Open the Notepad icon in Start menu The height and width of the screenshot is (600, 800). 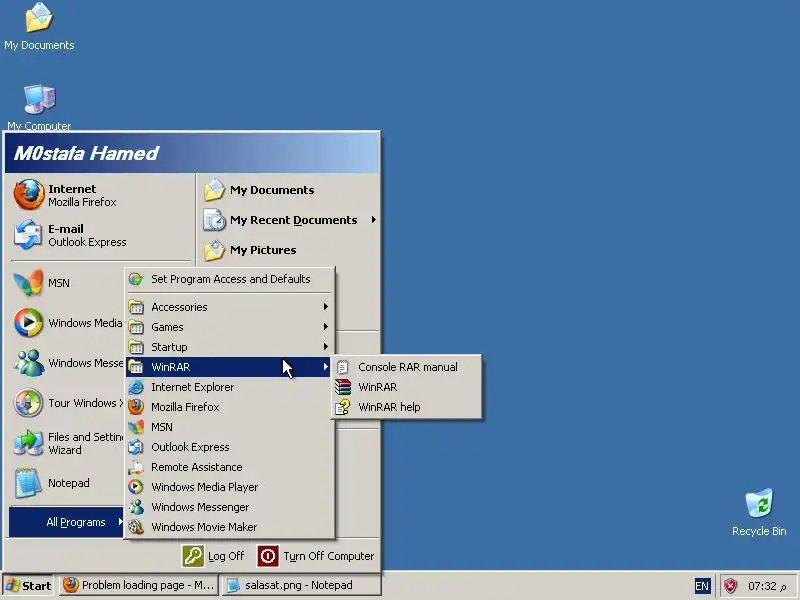[28, 483]
